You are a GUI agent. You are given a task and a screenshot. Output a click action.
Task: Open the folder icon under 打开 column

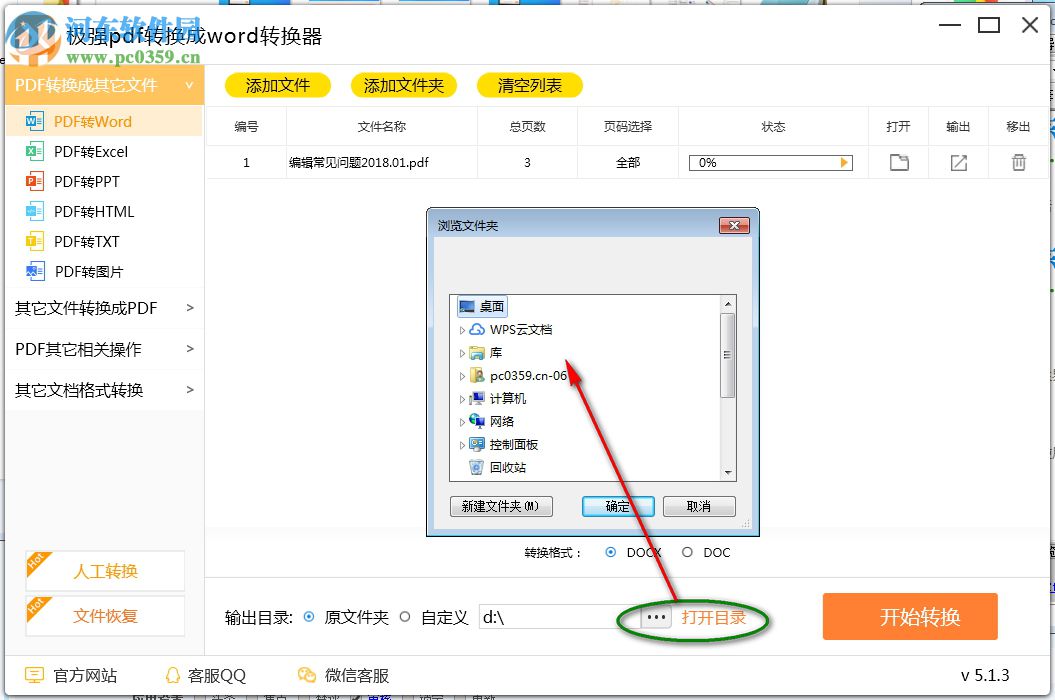coord(898,162)
